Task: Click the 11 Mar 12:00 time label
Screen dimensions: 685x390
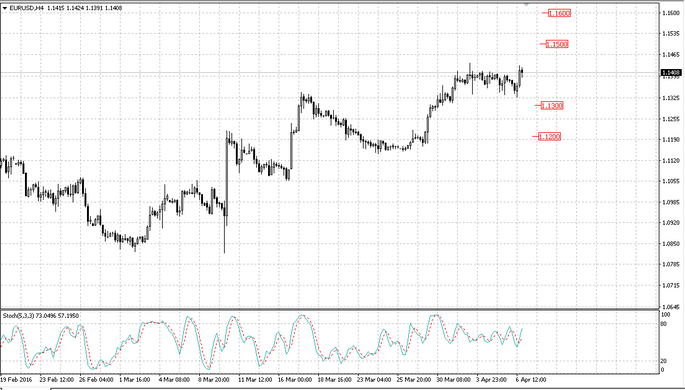Action: [255, 380]
